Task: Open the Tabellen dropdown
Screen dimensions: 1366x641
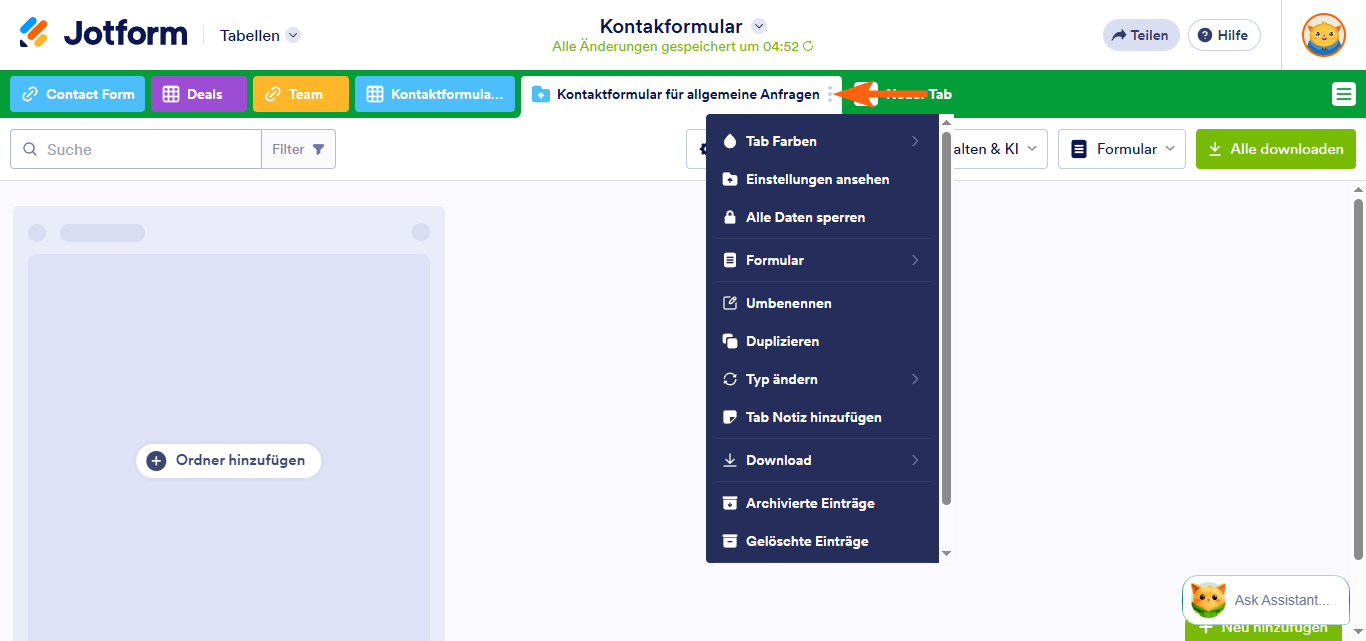Action: coord(258,34)
